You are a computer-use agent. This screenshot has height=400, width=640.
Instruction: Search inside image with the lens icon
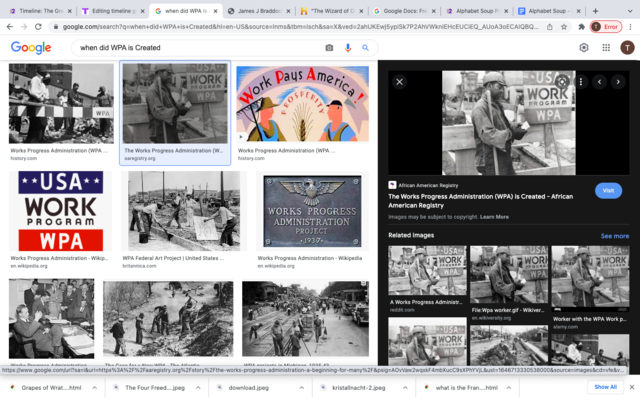click(x=562, y=82)
